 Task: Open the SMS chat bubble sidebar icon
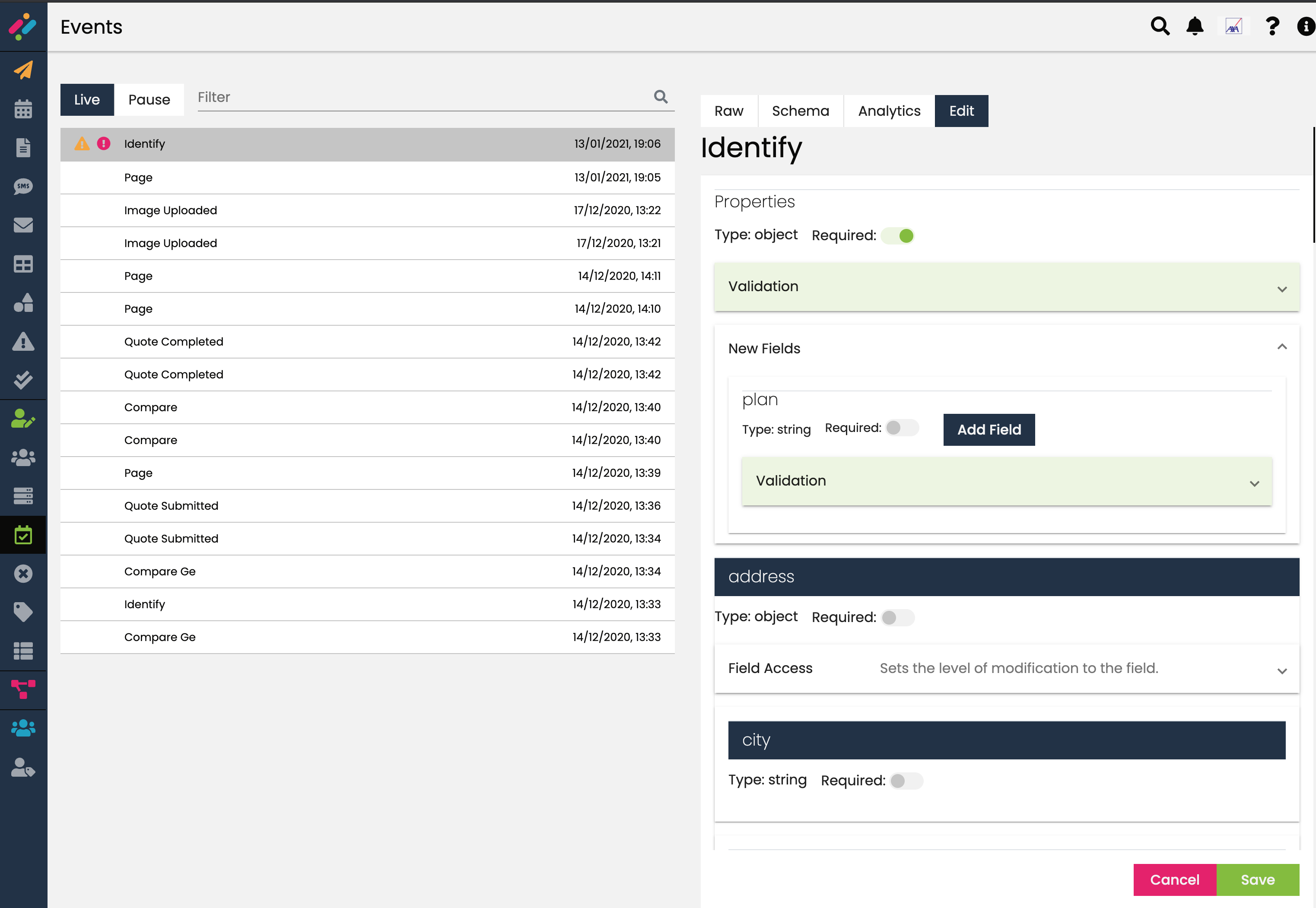tap(23, 187)
